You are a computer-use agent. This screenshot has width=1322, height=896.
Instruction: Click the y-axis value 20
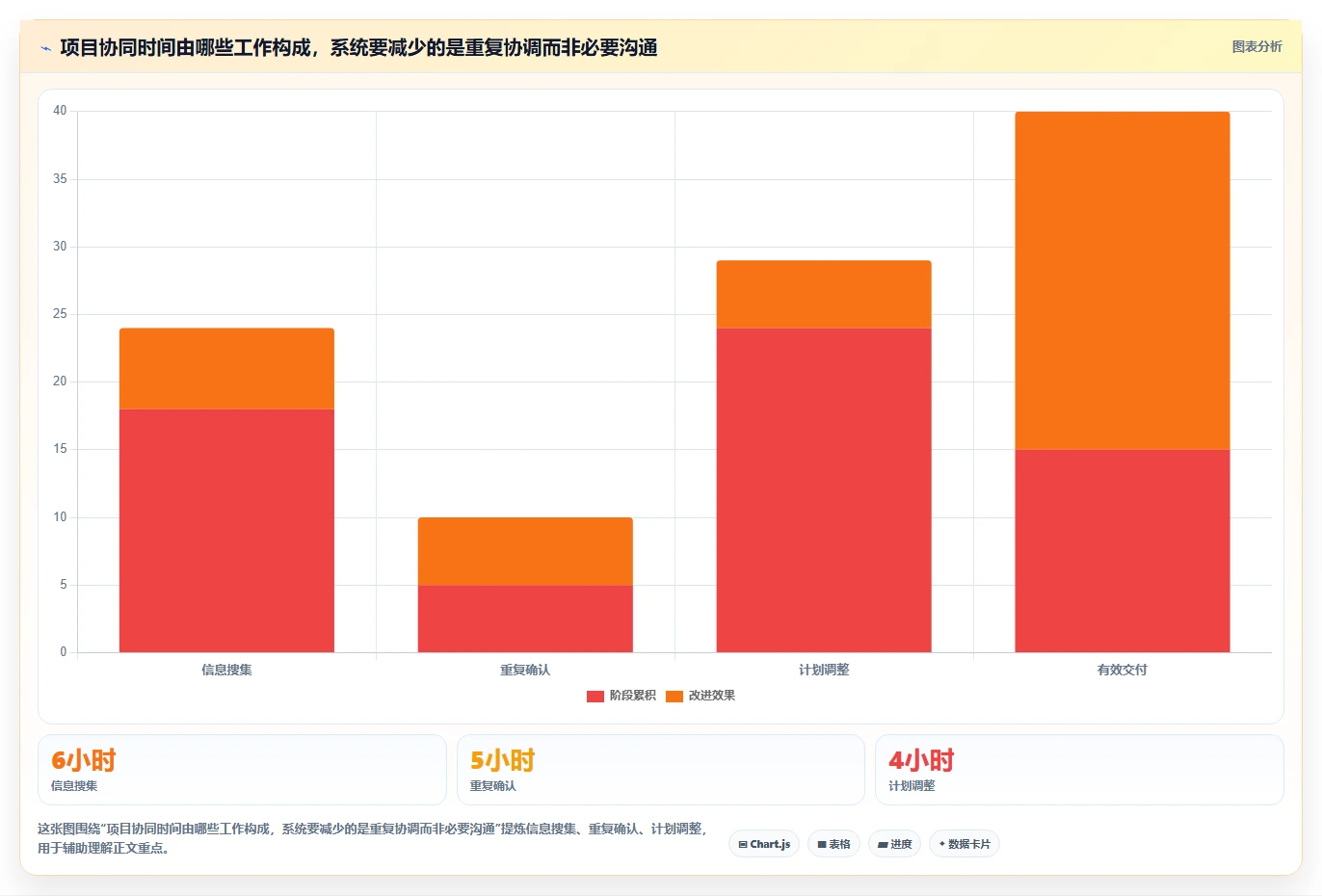[x=60, y=382]
